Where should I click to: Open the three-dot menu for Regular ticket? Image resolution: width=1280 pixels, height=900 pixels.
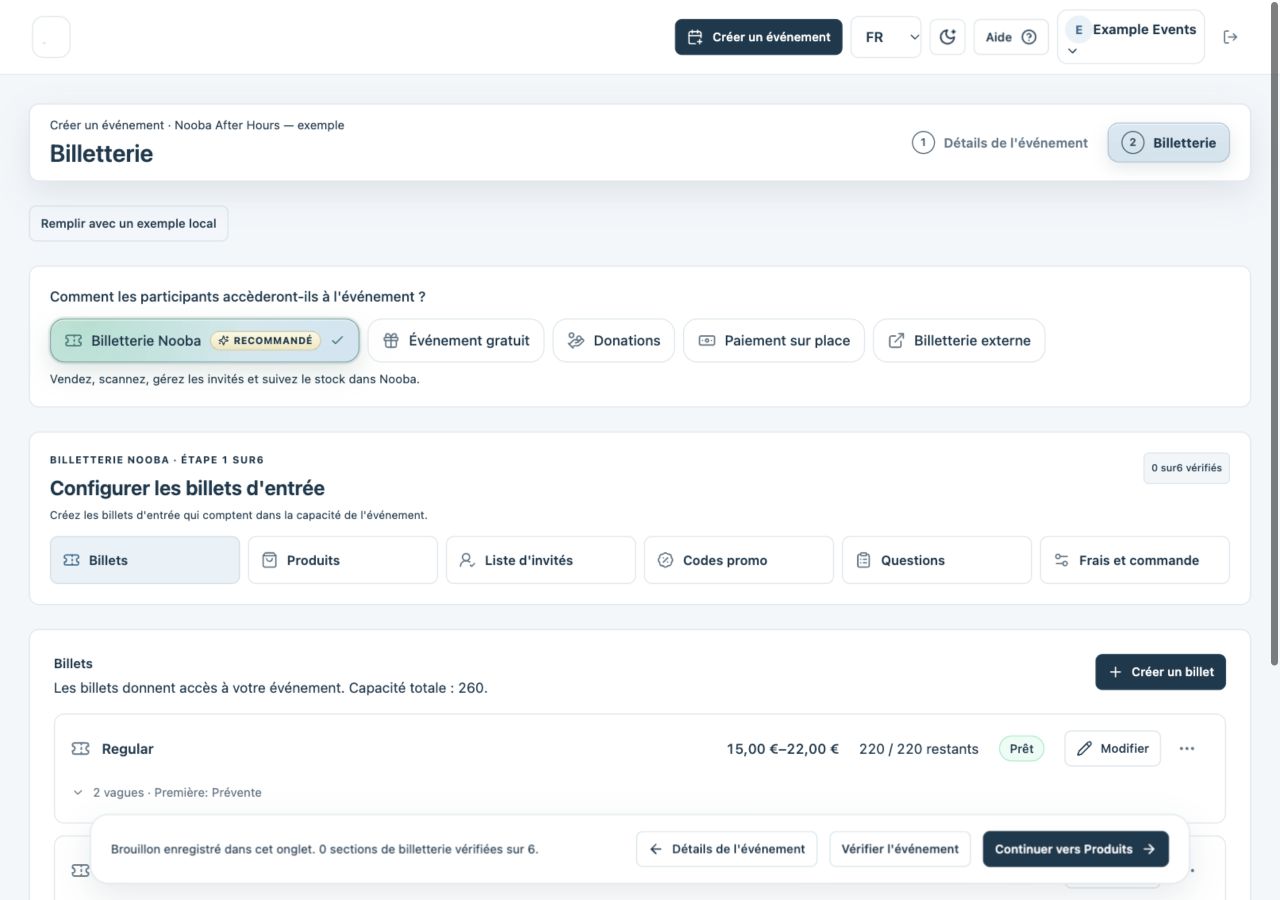tap(1187, 749)
